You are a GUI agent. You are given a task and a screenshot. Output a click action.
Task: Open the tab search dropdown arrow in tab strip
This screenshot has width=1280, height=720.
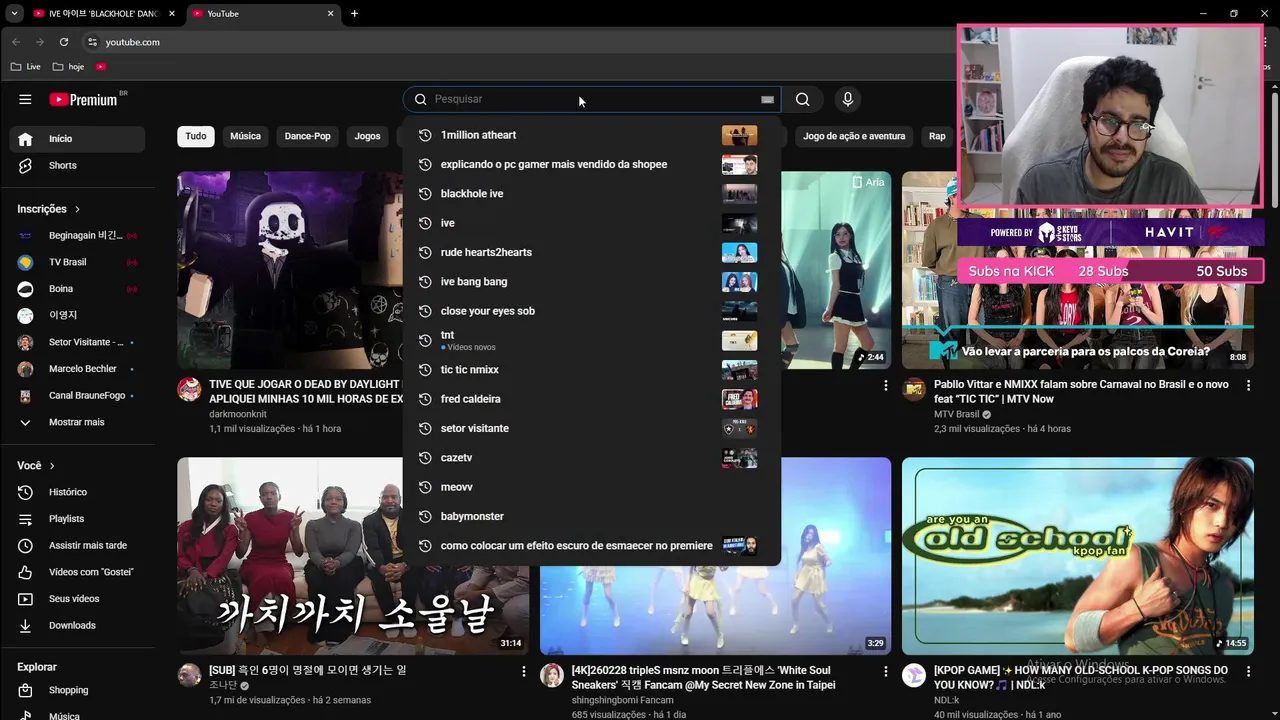coord(14,14)
